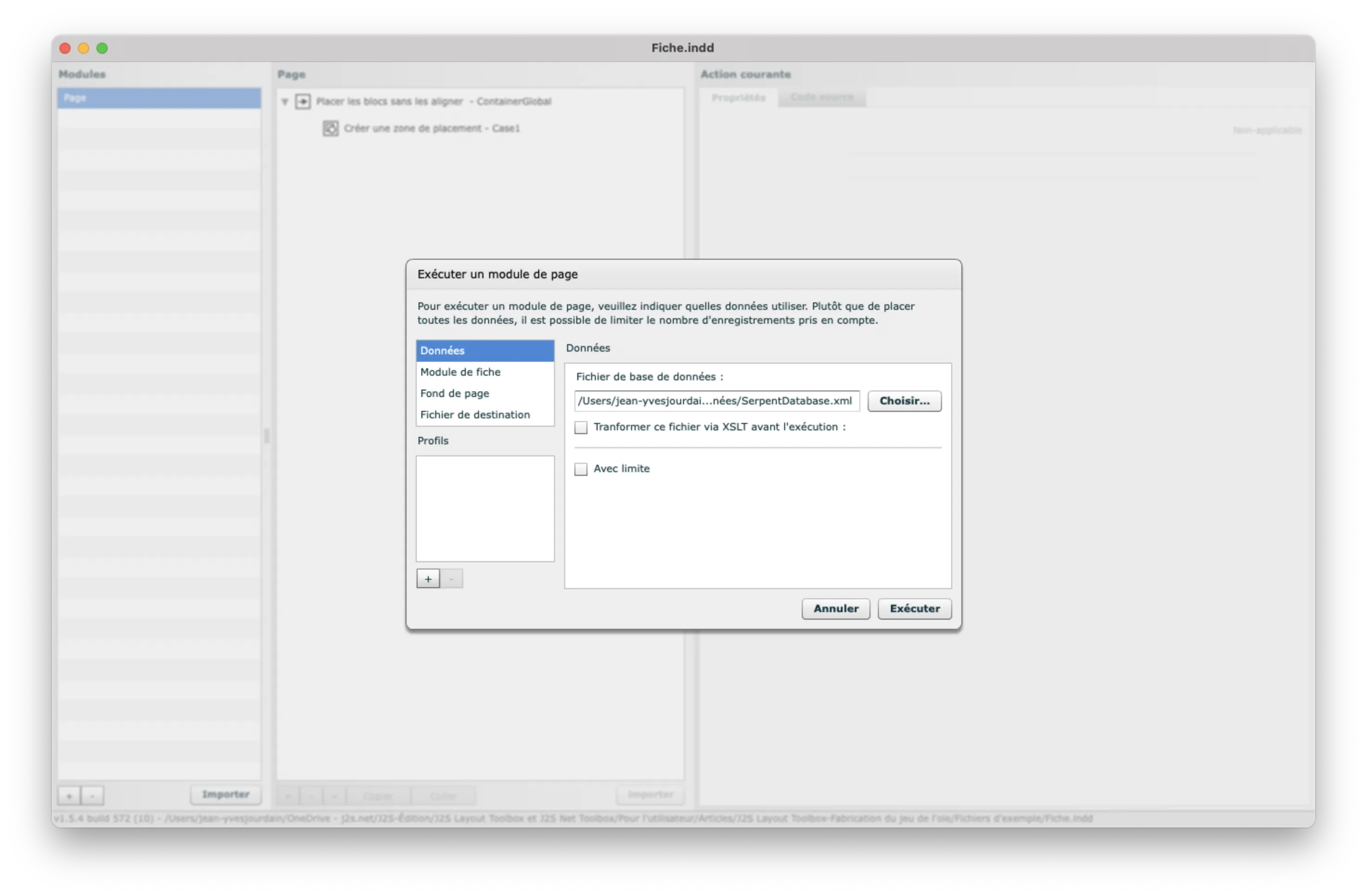Check the Avec limite option

pyautogui.click(x=580, y=469)
